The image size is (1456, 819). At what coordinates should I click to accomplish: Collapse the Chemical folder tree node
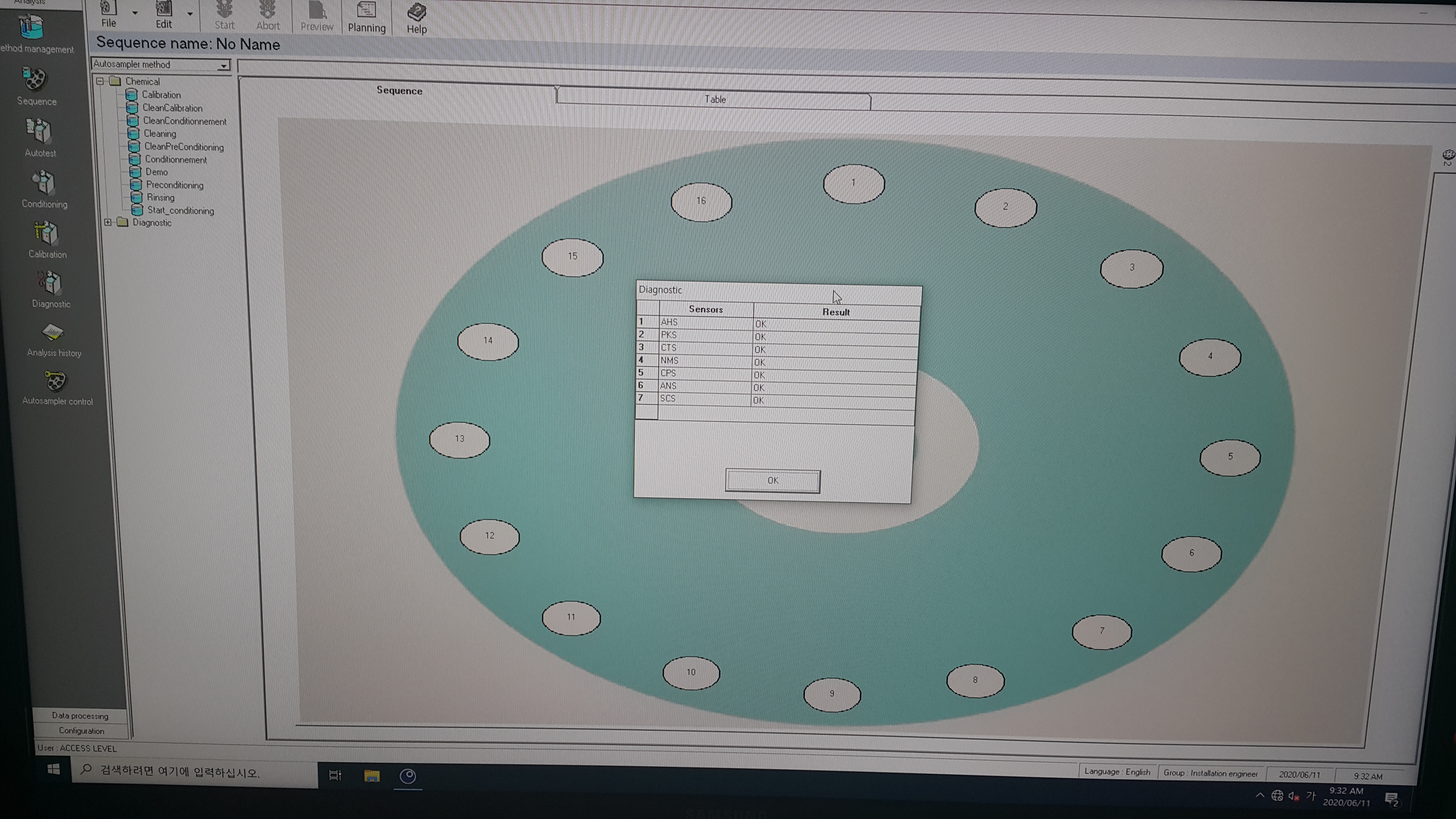tap(100, 81)
